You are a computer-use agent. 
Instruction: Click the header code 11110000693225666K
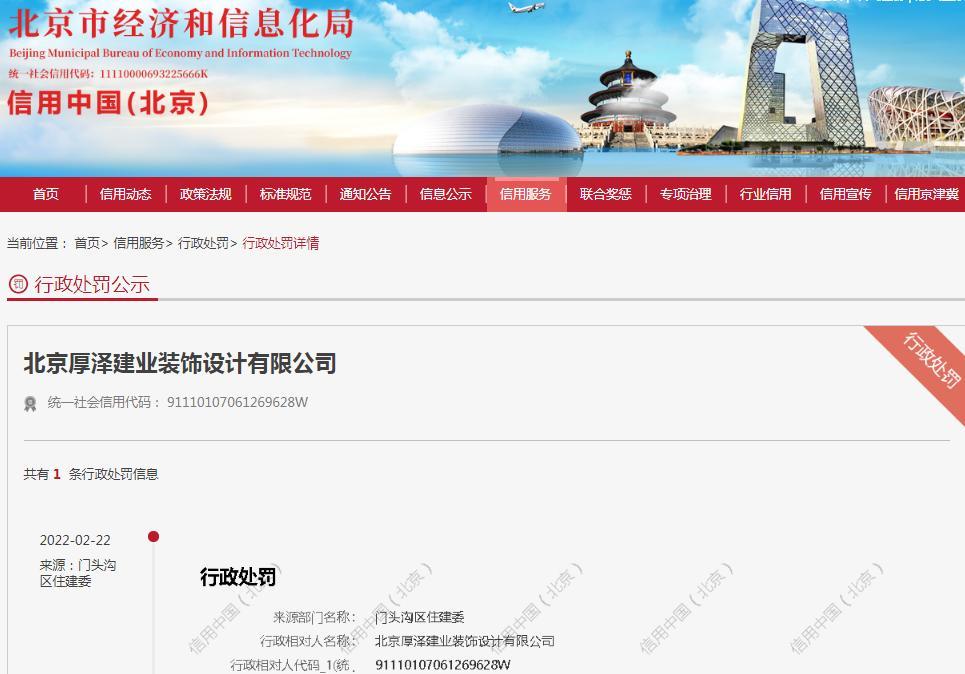click(154, 74)
